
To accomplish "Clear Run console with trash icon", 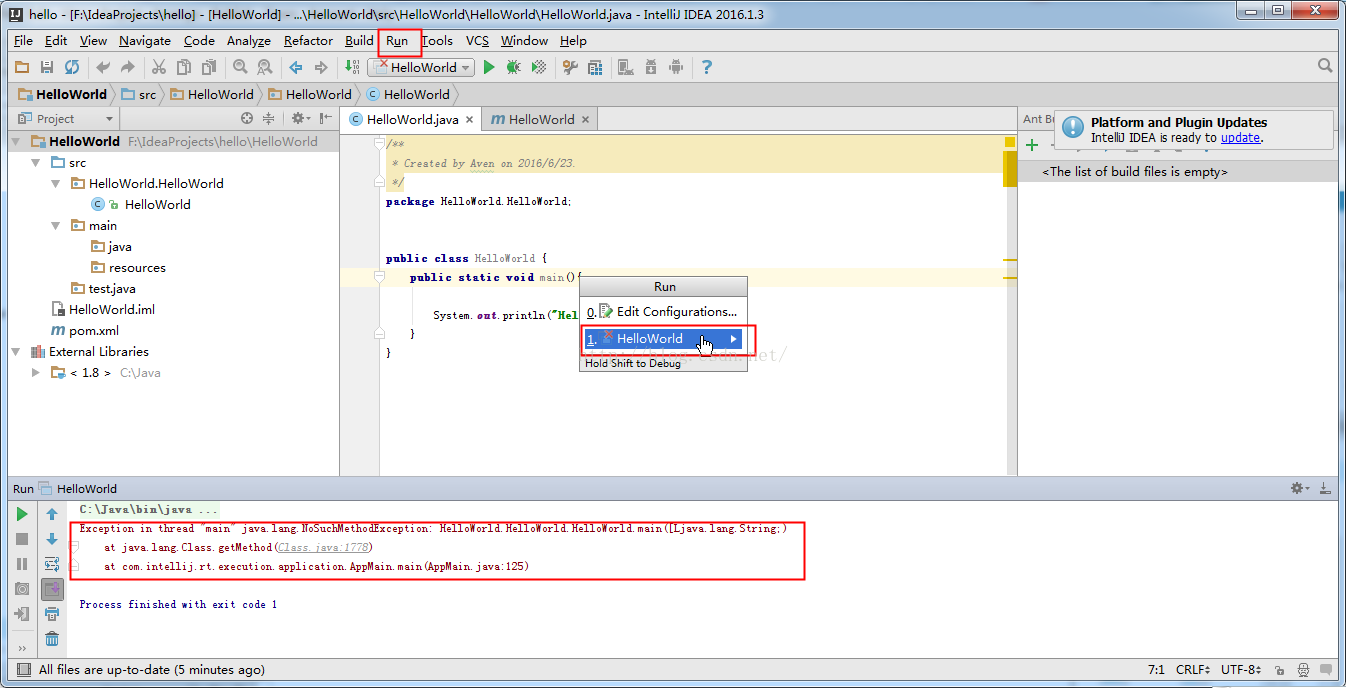I will [x=52, y=639].
